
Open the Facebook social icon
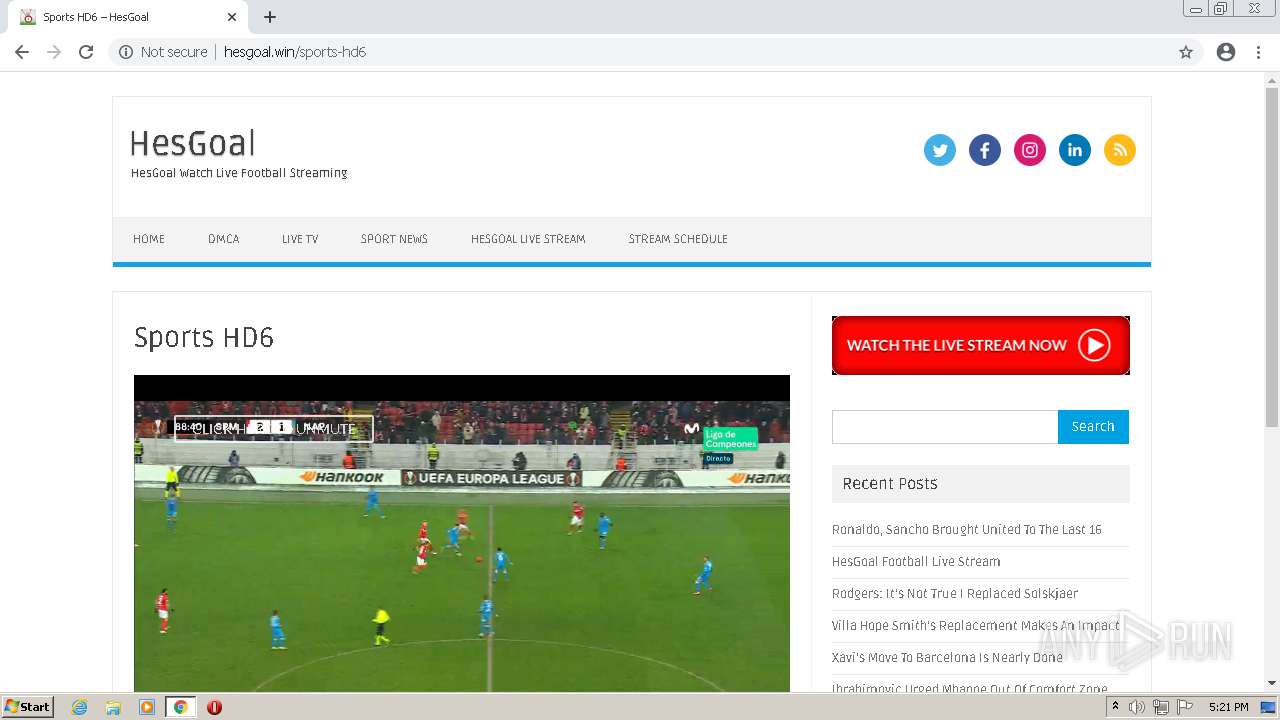pos(984,150)
